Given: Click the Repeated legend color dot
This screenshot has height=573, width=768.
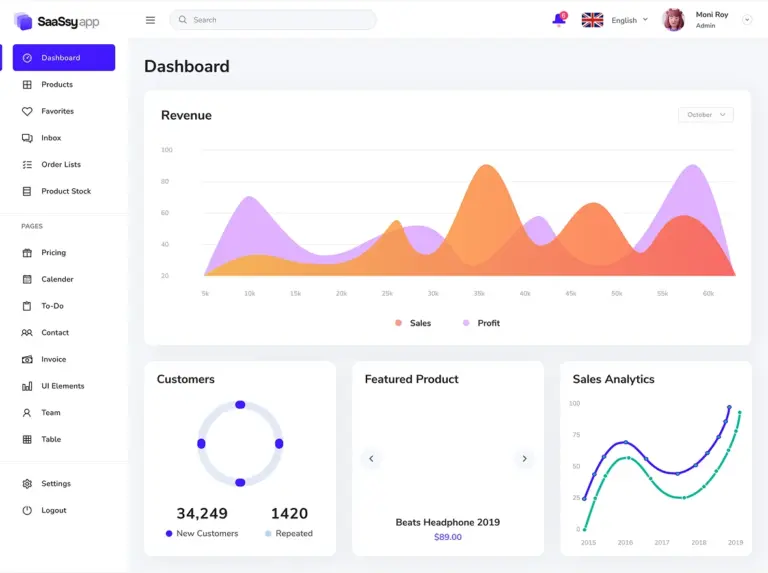Looking at the screenshot, I should pyautogui.click(x=268, y=533).
